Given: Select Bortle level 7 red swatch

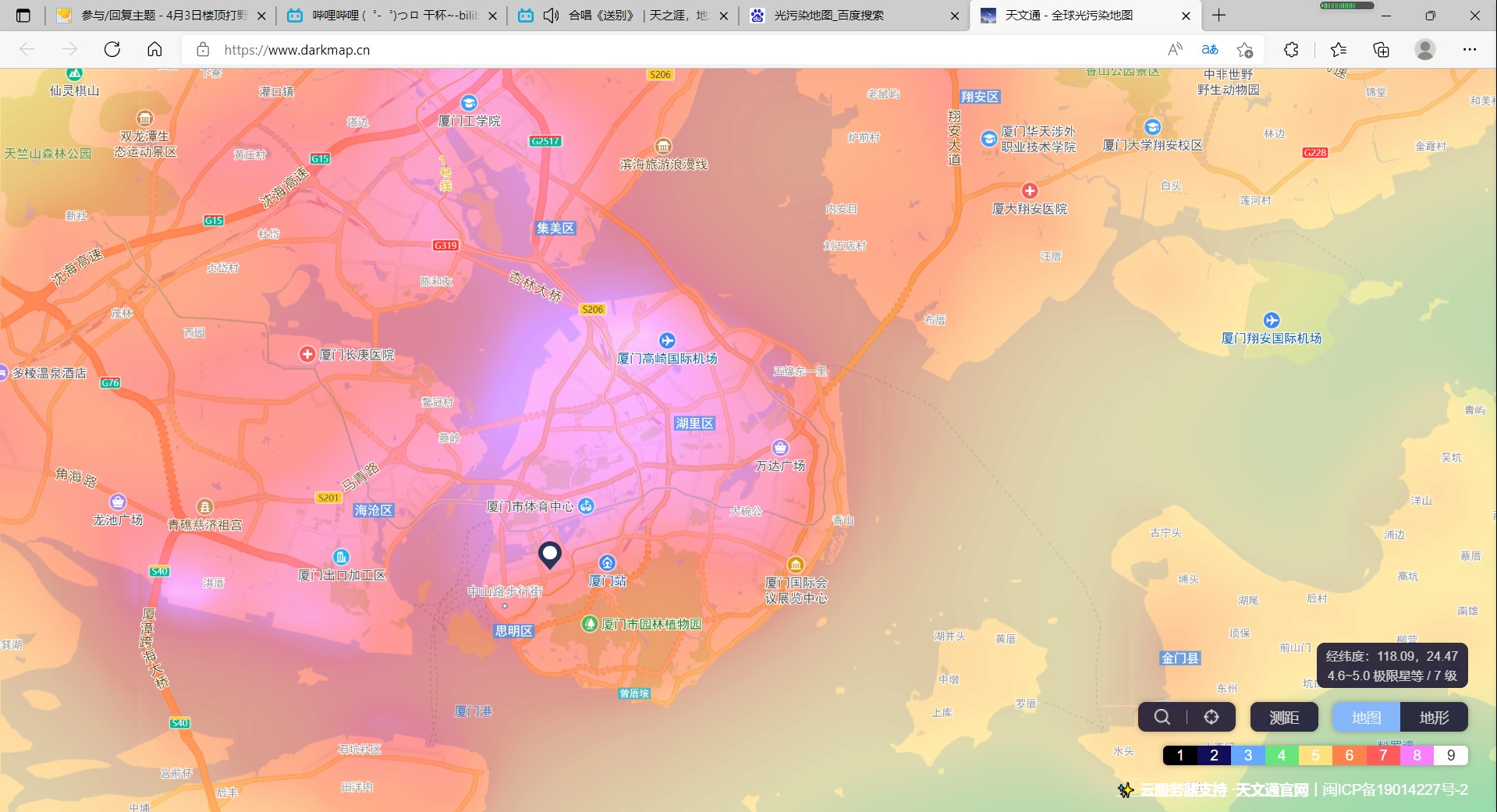Looking at the screenshot, I should [x=1383, y=755].
